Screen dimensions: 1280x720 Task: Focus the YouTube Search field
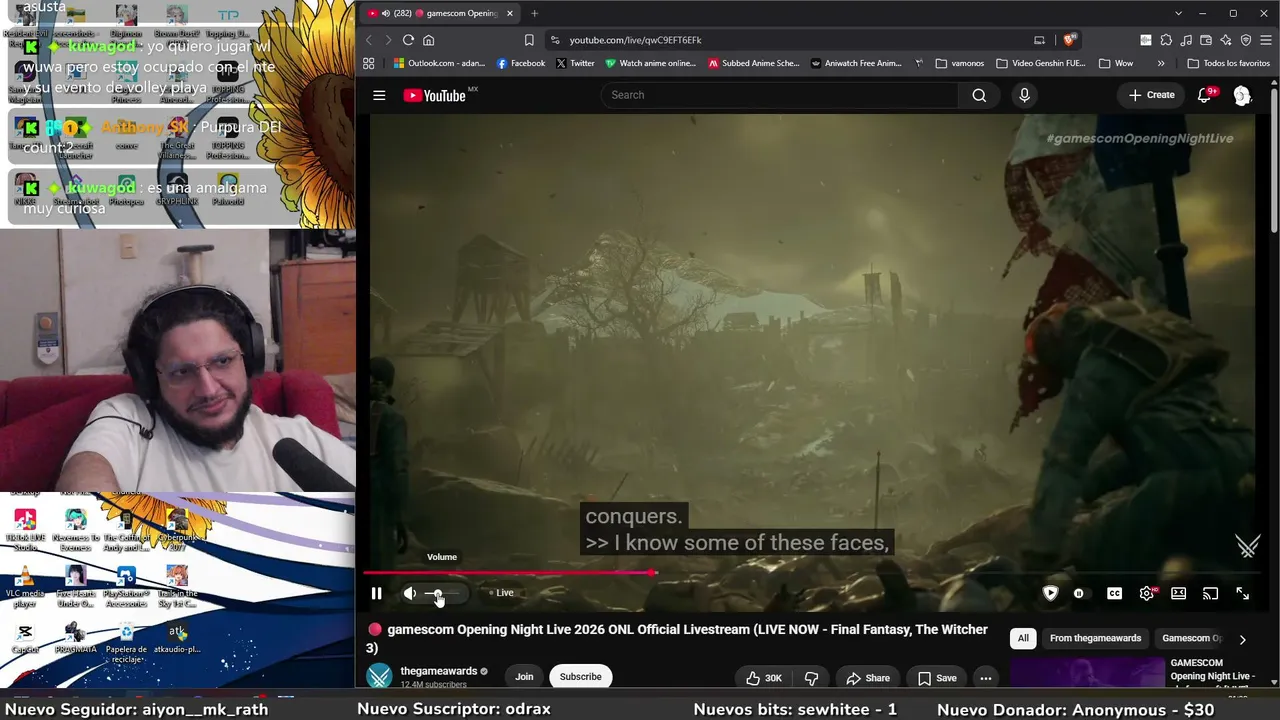click(x=778, y=95)
